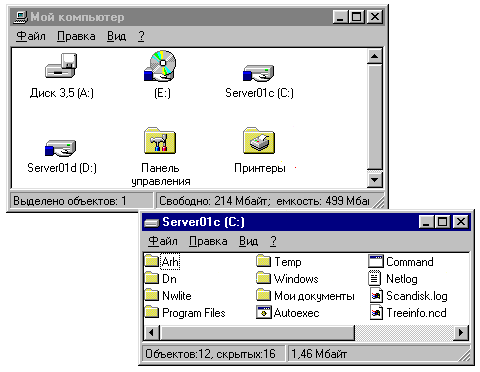Click the Диск 3,5 (A:) label
480x372 pixels.
pos(62,93)
